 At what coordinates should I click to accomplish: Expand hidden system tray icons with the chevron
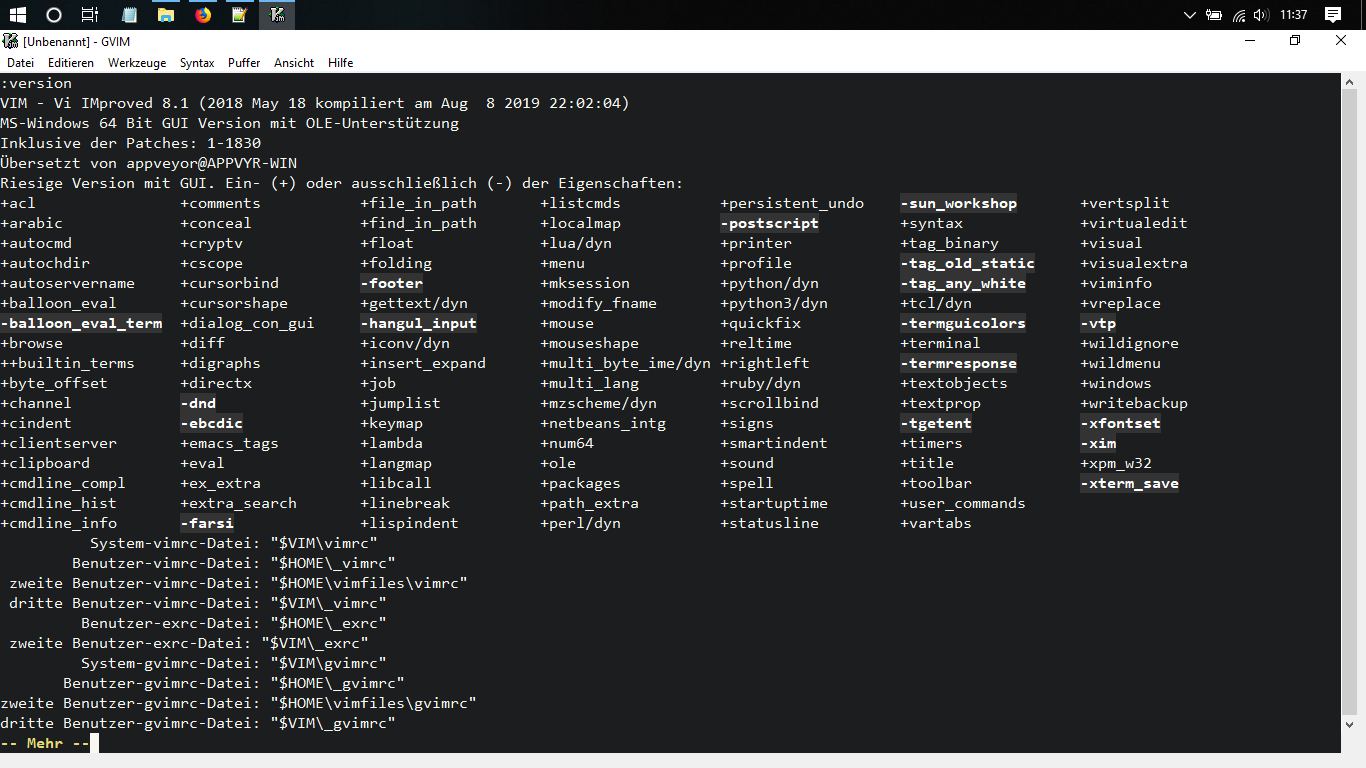coord(1189,15)
